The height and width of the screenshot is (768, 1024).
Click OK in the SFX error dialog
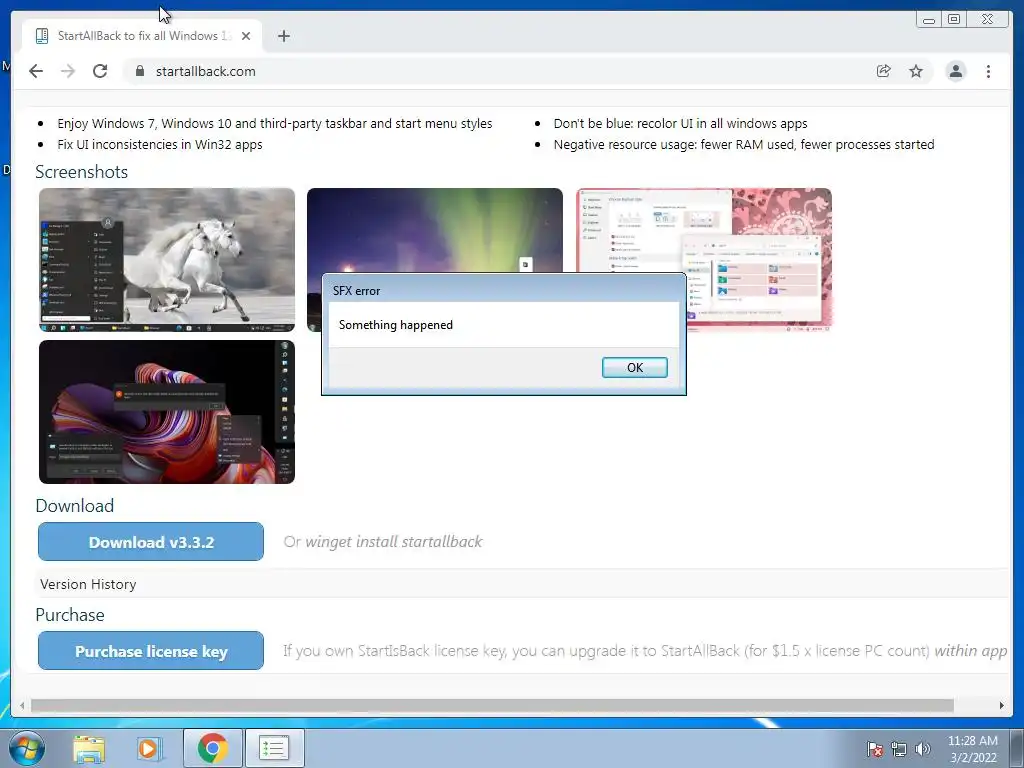(x=634, y=368)
